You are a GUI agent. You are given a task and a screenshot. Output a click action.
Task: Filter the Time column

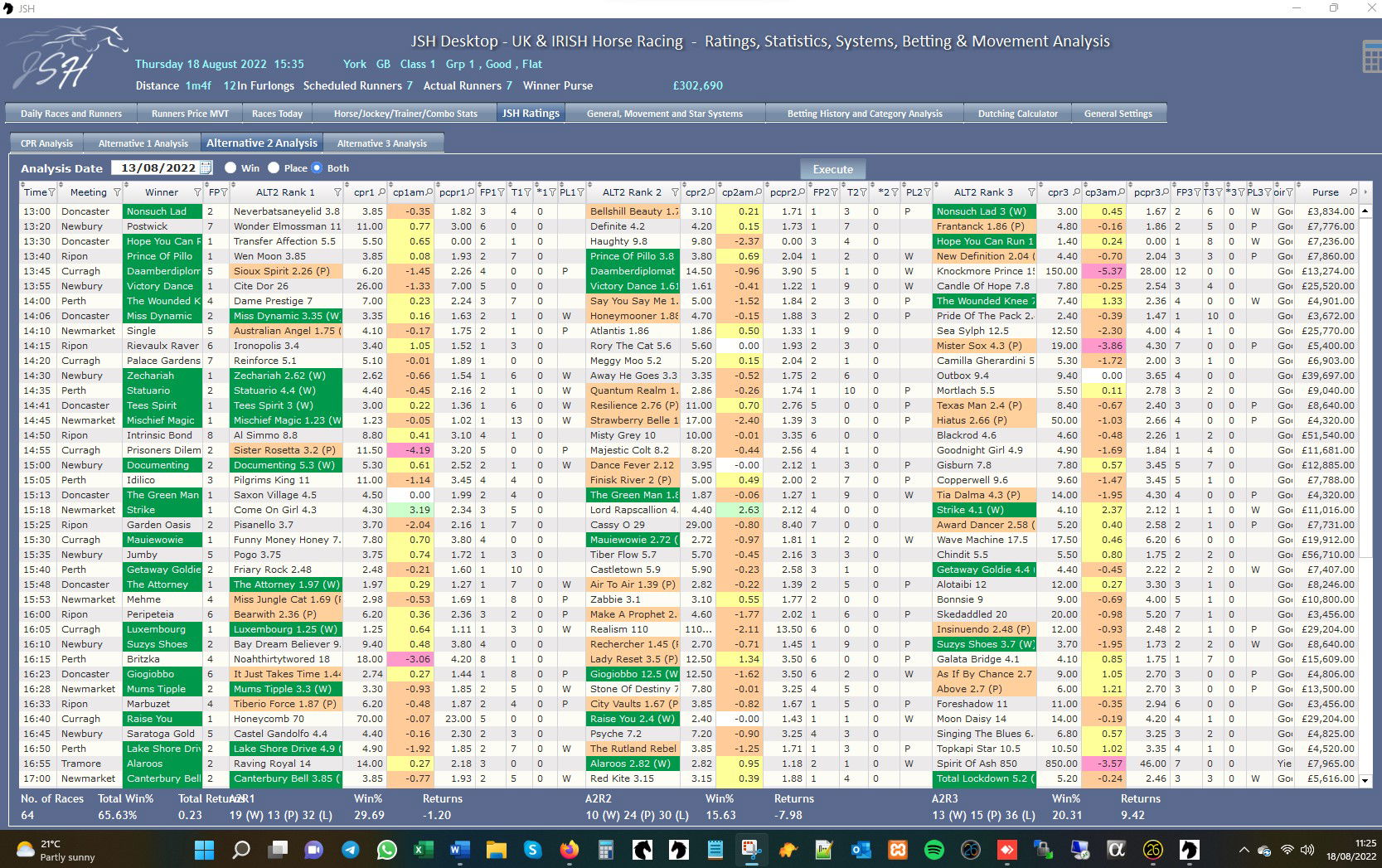[51, 192]
